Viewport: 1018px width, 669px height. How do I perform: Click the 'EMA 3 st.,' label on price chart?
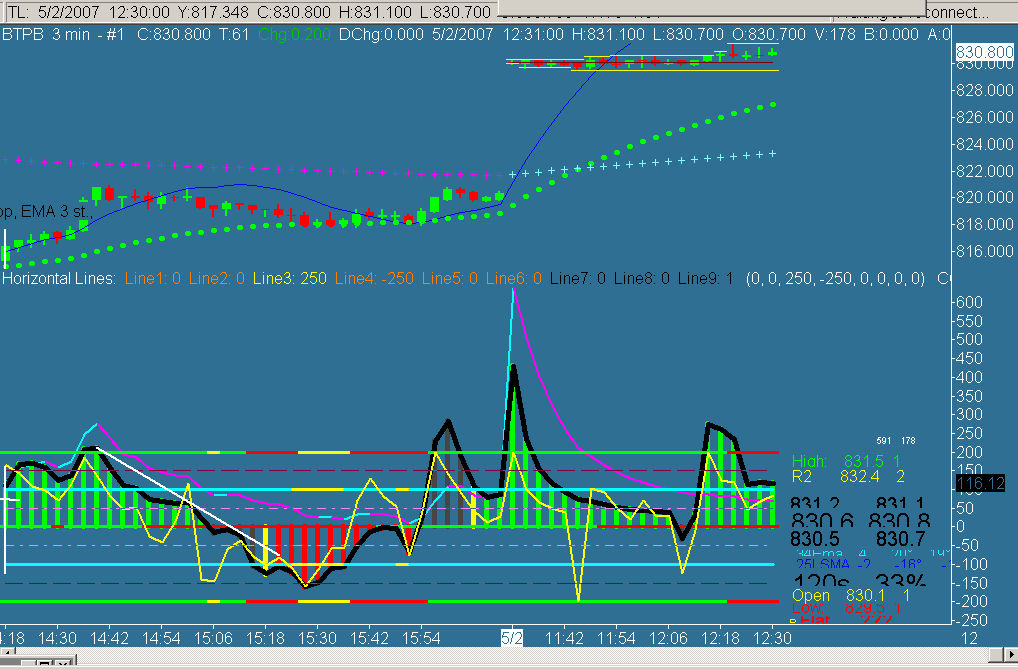[x=56, y=212]
